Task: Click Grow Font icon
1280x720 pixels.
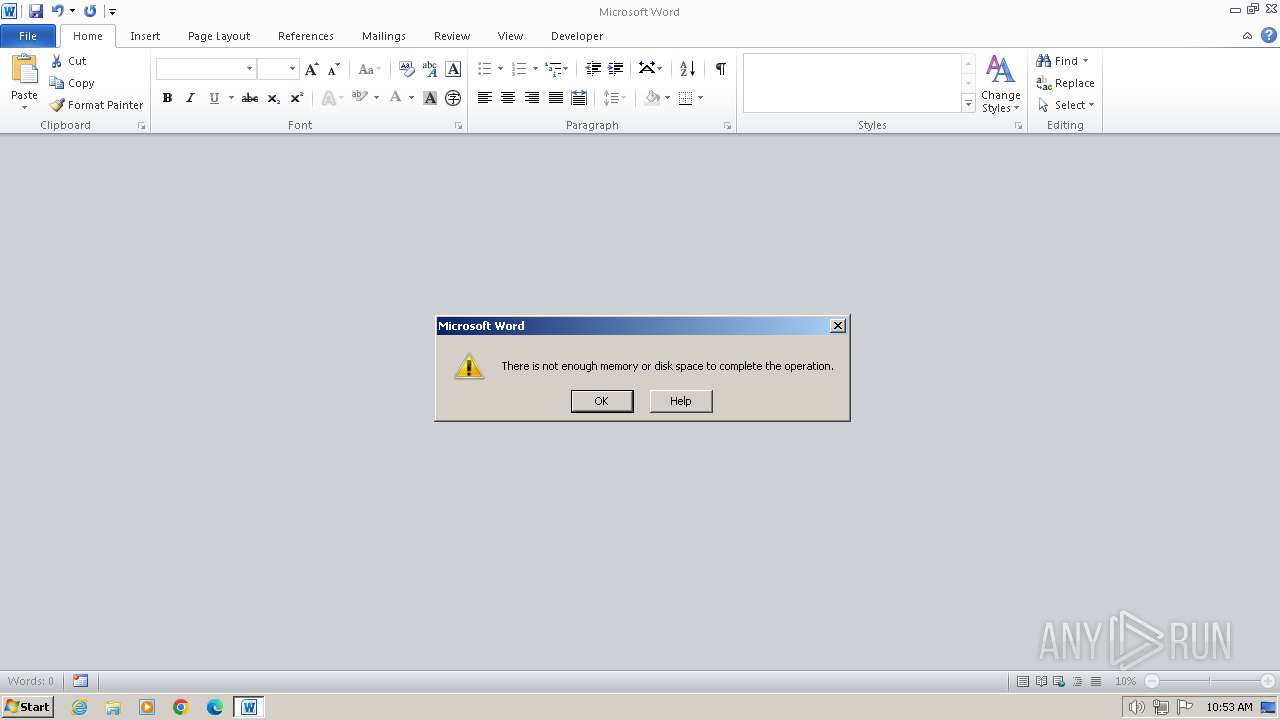Action: [311, 69]
